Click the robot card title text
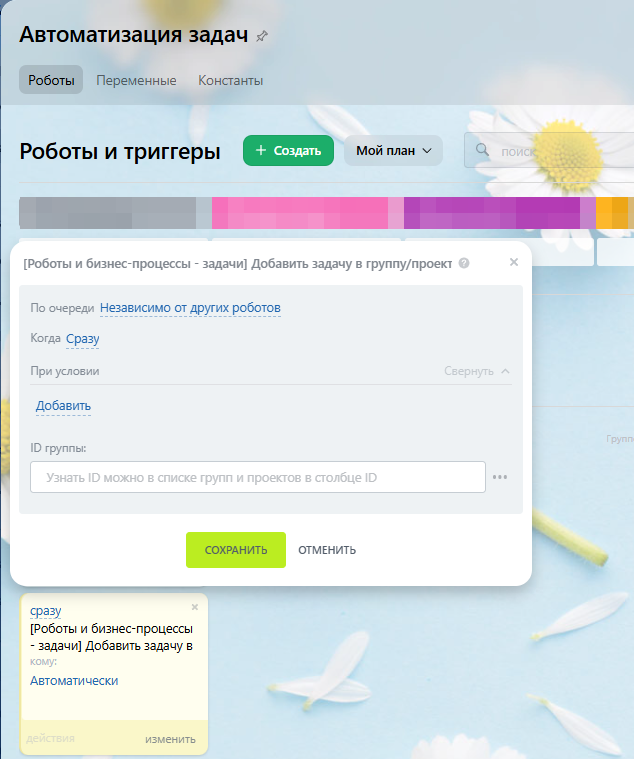 [x=111, y=637]
